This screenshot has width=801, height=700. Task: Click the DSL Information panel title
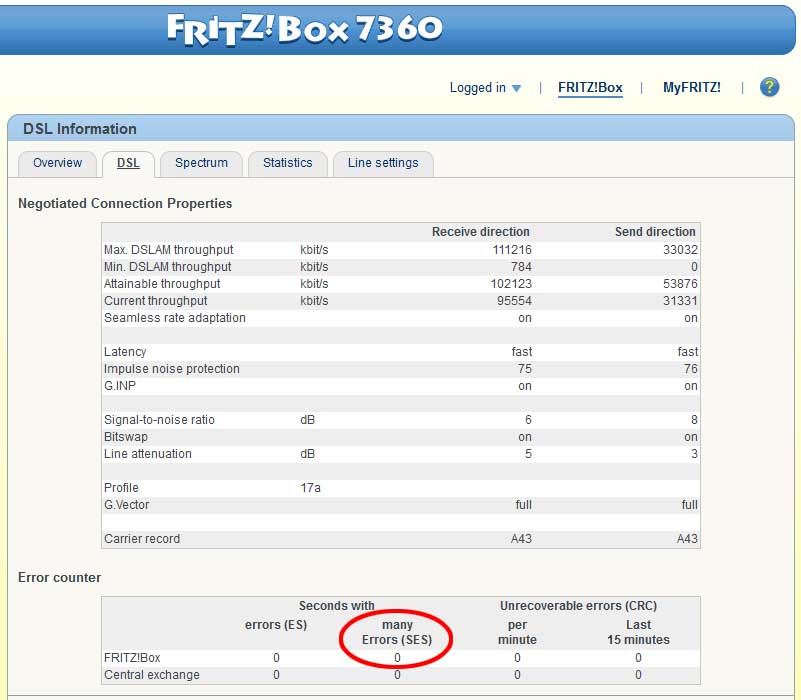[x=80, y=129]
